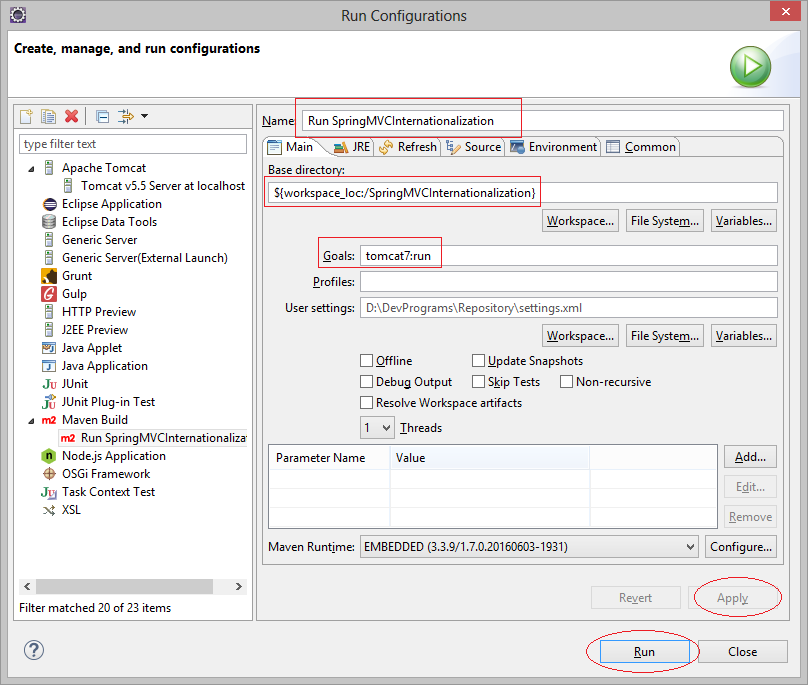The height and width of the screenshot is (685, 808).
Task: Click the XSL icon in the list
Action: [x=49, y=510]
